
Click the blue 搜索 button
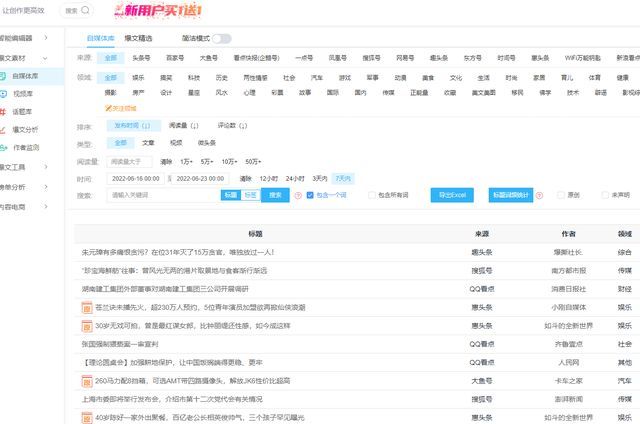pos(275,195)
